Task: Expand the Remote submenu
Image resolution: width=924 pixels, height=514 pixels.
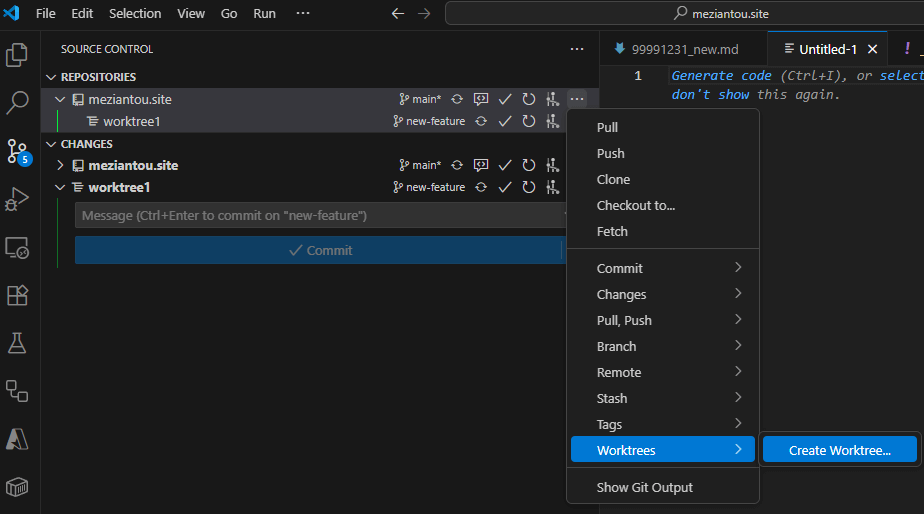Action: click(x=663, y=372)
